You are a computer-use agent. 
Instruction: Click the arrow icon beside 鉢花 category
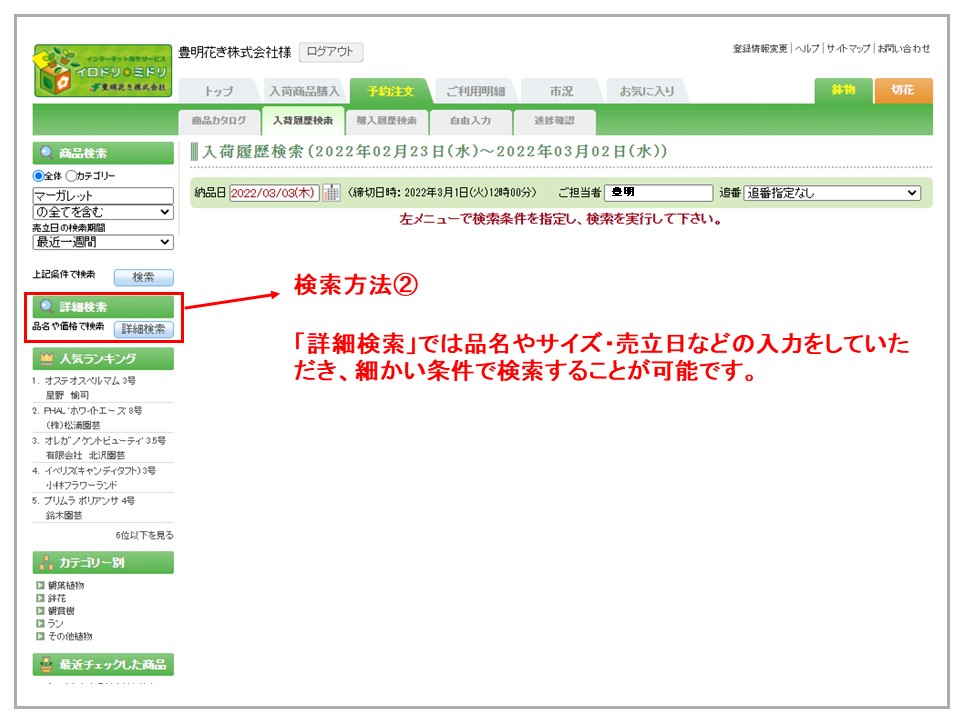(x=40, y=598)
